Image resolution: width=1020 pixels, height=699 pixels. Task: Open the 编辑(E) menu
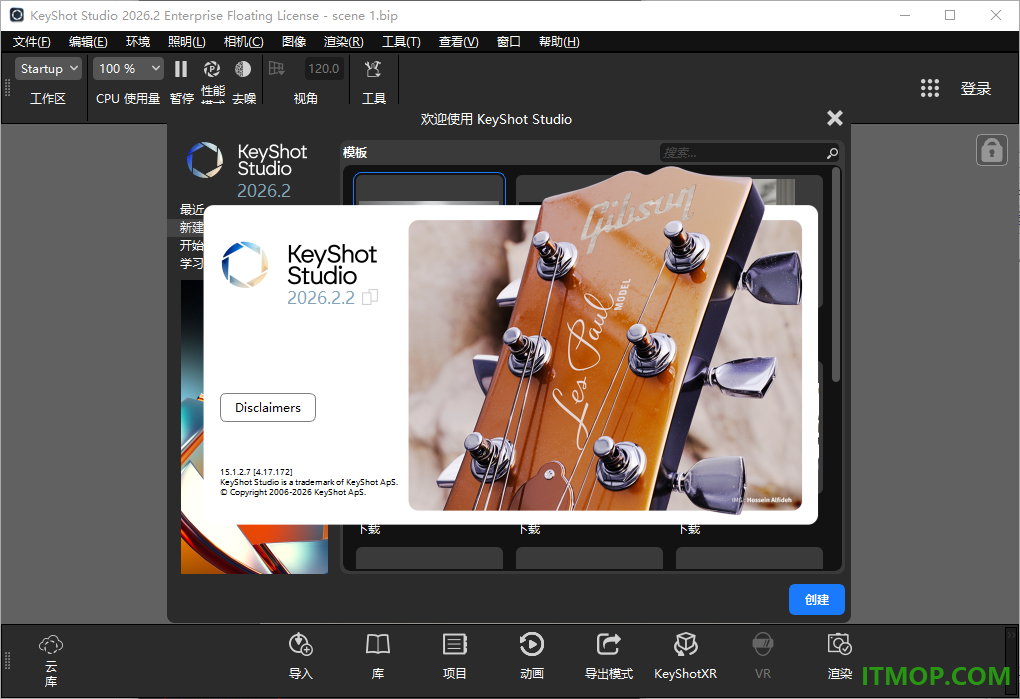coord(88,42)
